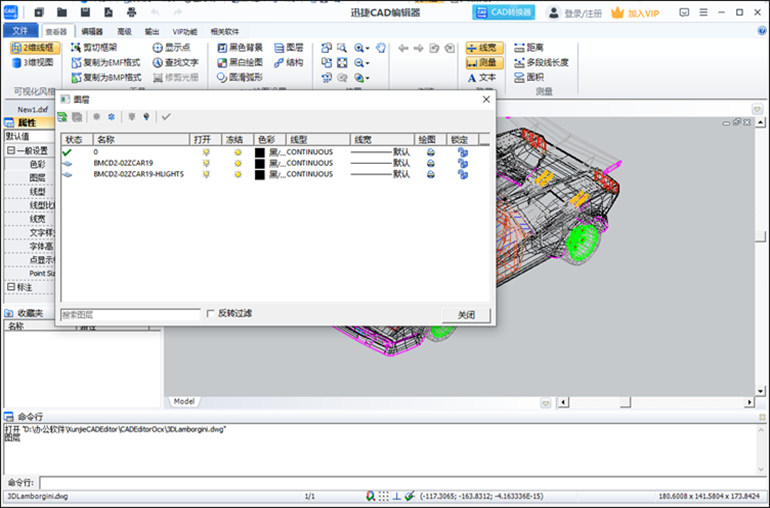Viewport: 770px width, 508px height.
Task: Click new layer icon in 图层 dialog
Action: point(62,117)
